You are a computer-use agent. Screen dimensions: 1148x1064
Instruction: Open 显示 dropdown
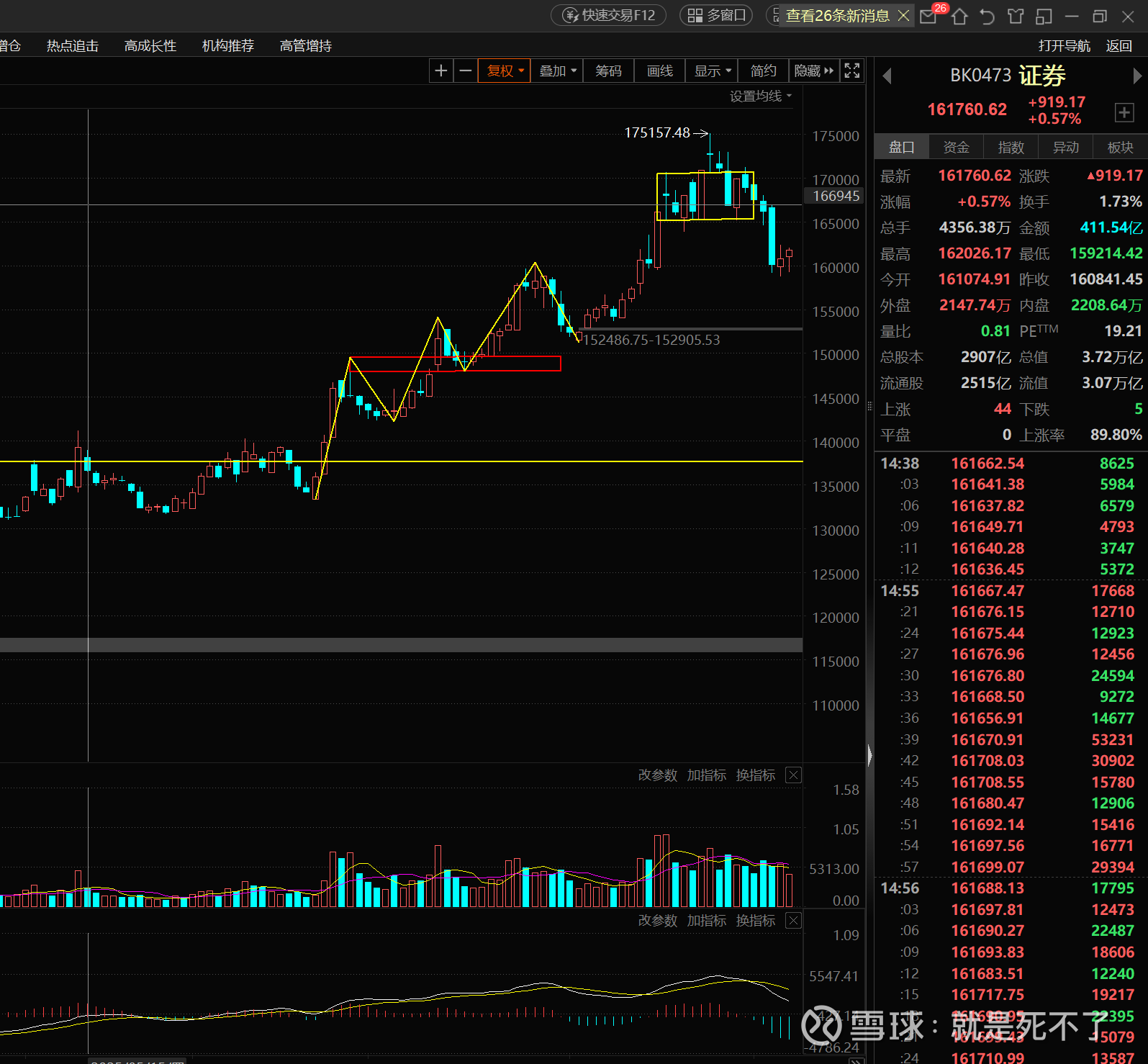click(x=713, y=71)
